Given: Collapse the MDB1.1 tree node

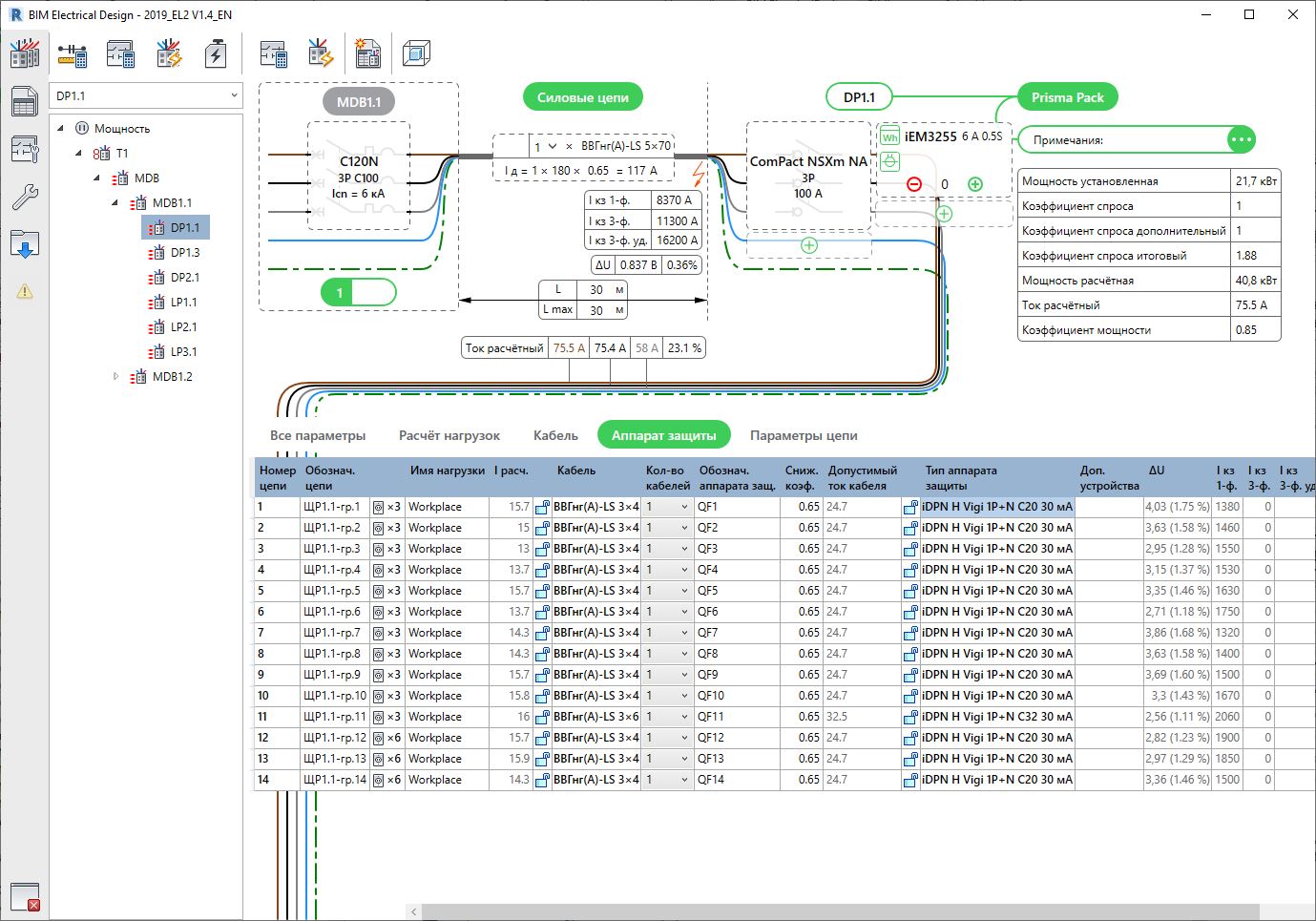Looking at the screenshot, I should click(x=115, y=203).
